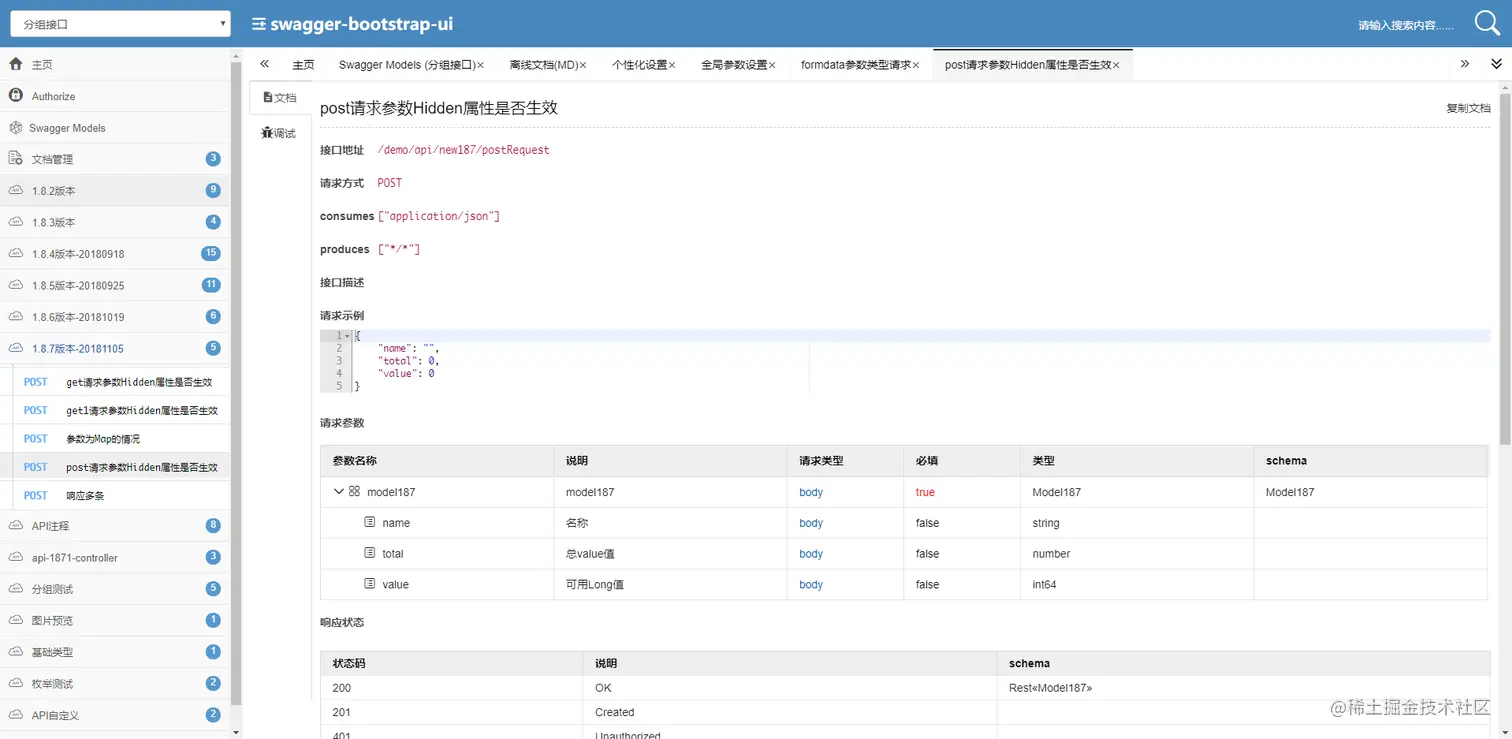Expand the 1.8.6版本-20181019 group
1512x739 pixels.
pos(115,317)
